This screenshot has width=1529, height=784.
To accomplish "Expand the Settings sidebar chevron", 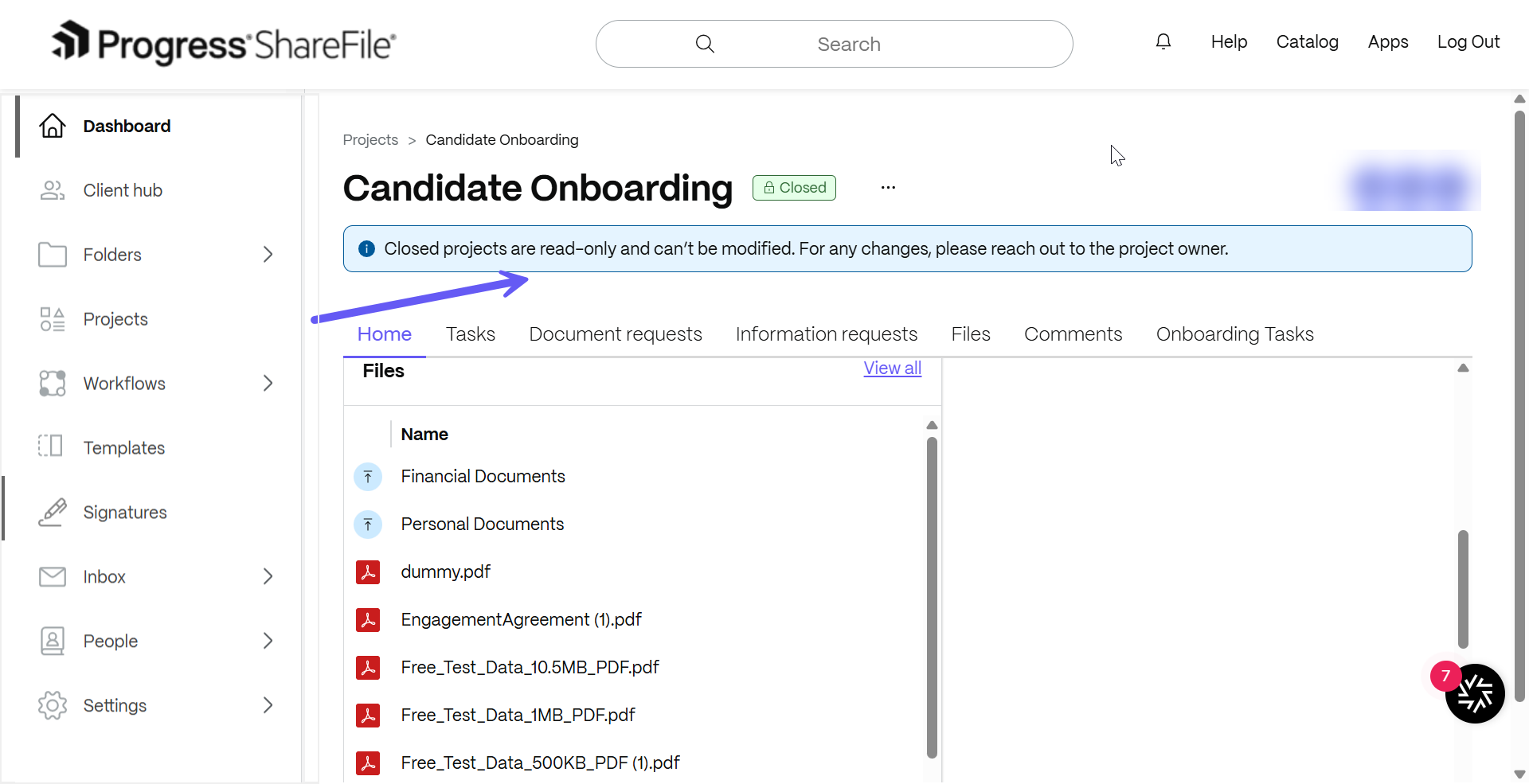I will (268, 705).
